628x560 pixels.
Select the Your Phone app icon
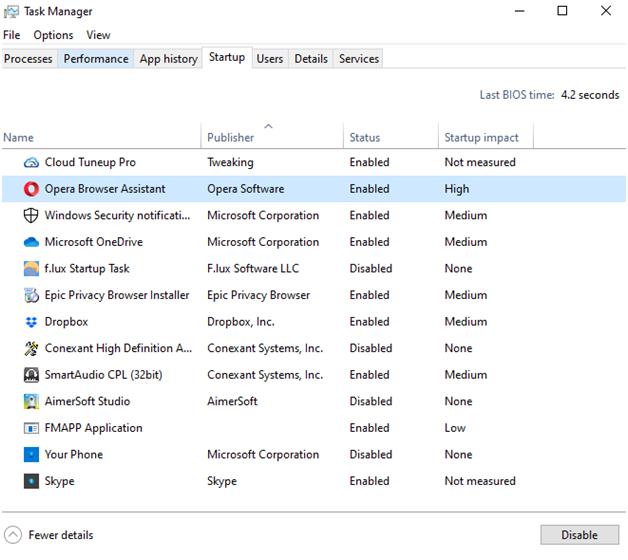[x=30, y=455]
